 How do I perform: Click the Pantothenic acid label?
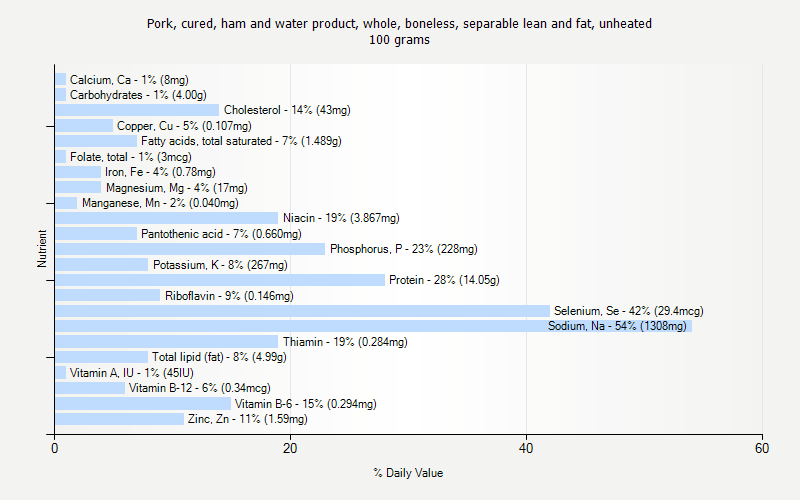point(220,234)
